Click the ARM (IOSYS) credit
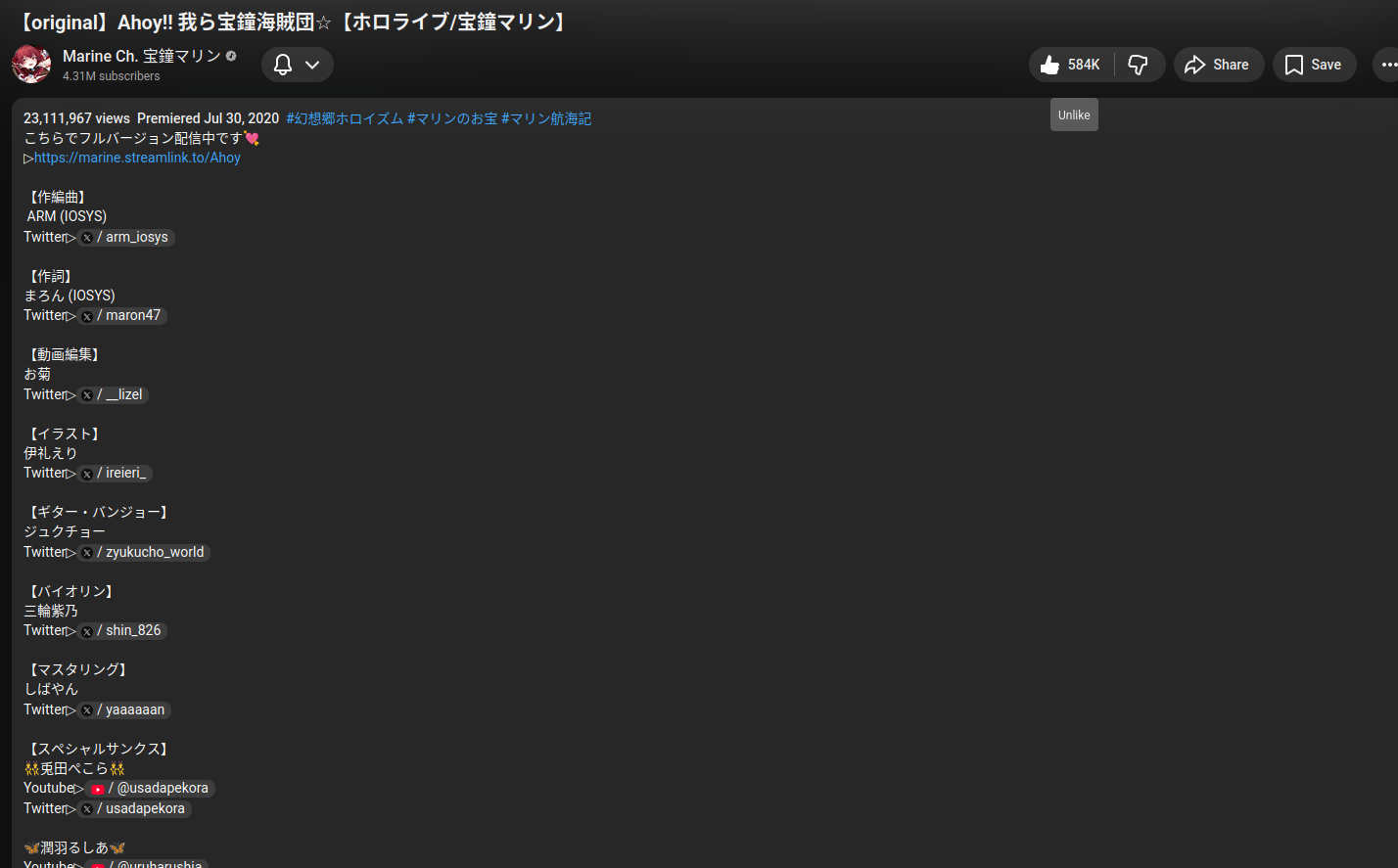This screenshot has width=1398, height=868. [x=67, y=216]
